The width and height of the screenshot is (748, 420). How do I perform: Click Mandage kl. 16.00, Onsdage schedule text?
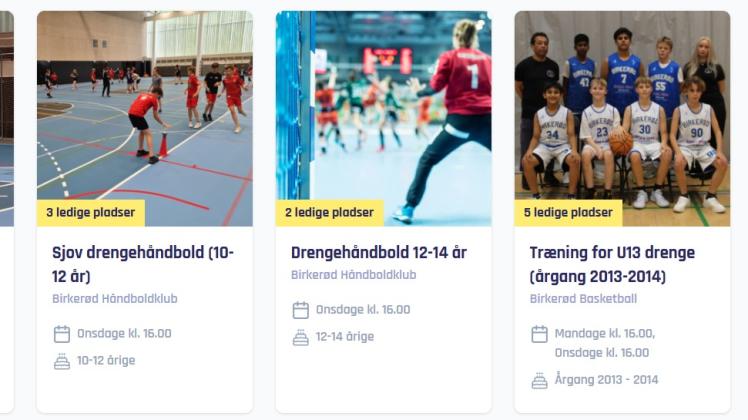click(605, 343)
